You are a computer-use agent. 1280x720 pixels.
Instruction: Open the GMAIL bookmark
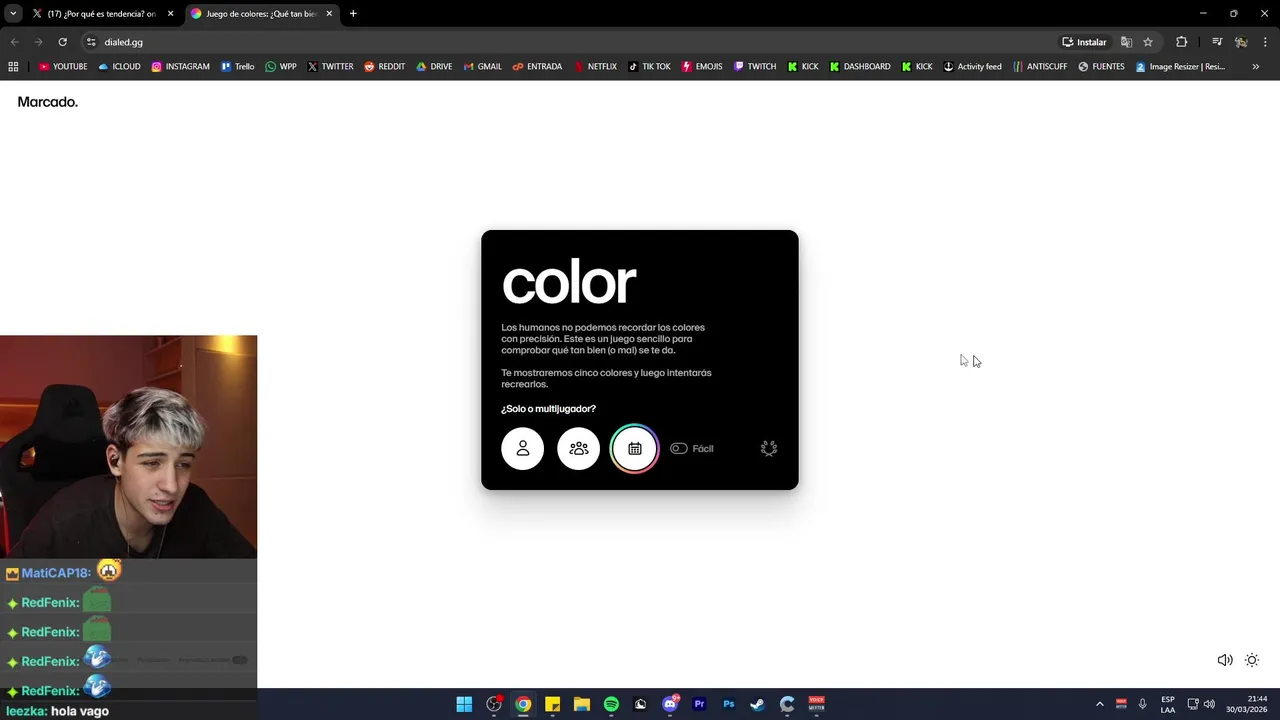coord(482,67)
